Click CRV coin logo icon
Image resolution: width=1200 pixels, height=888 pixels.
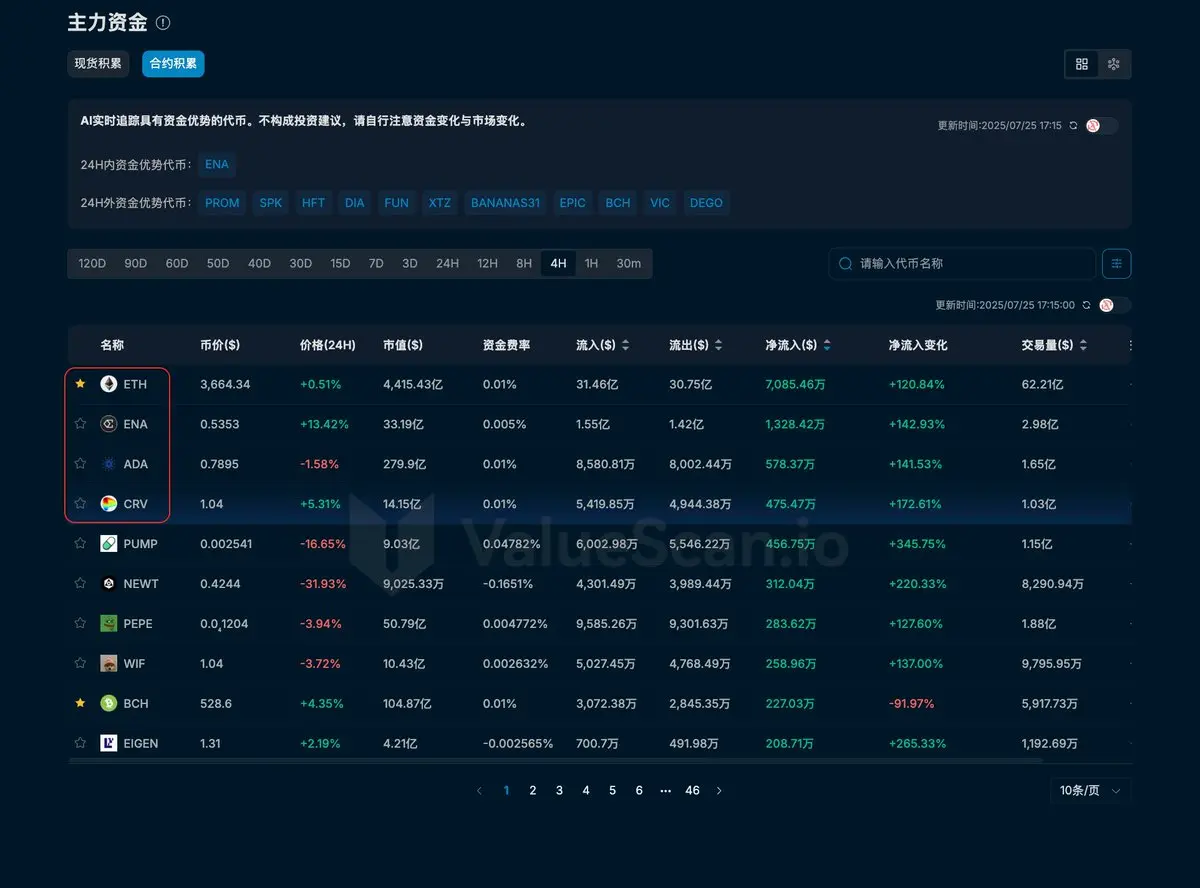coord(109,504)
